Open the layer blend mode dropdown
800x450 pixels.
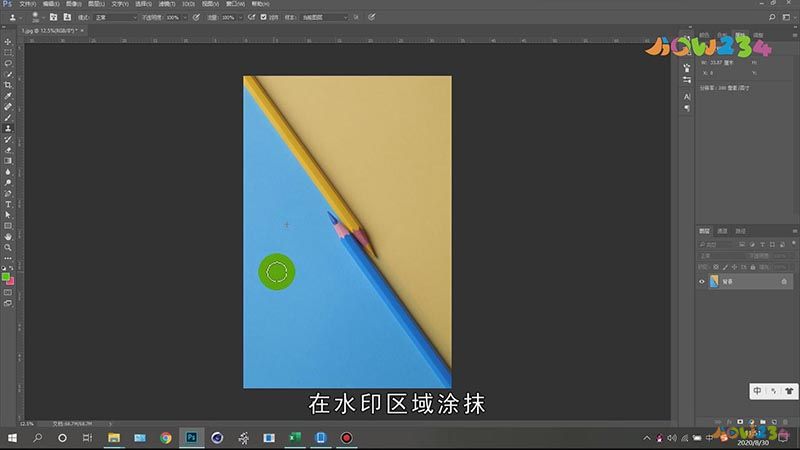pyautogui.click(x=721, y=256)
